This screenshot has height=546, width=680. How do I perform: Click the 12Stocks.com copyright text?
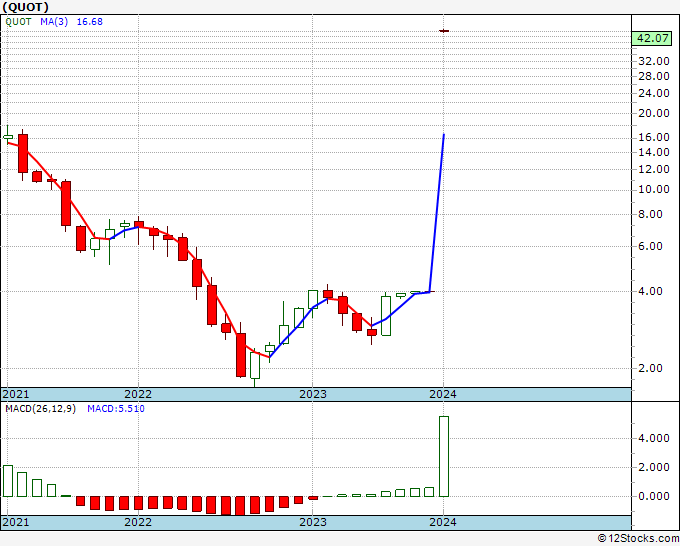coord(638,539)
